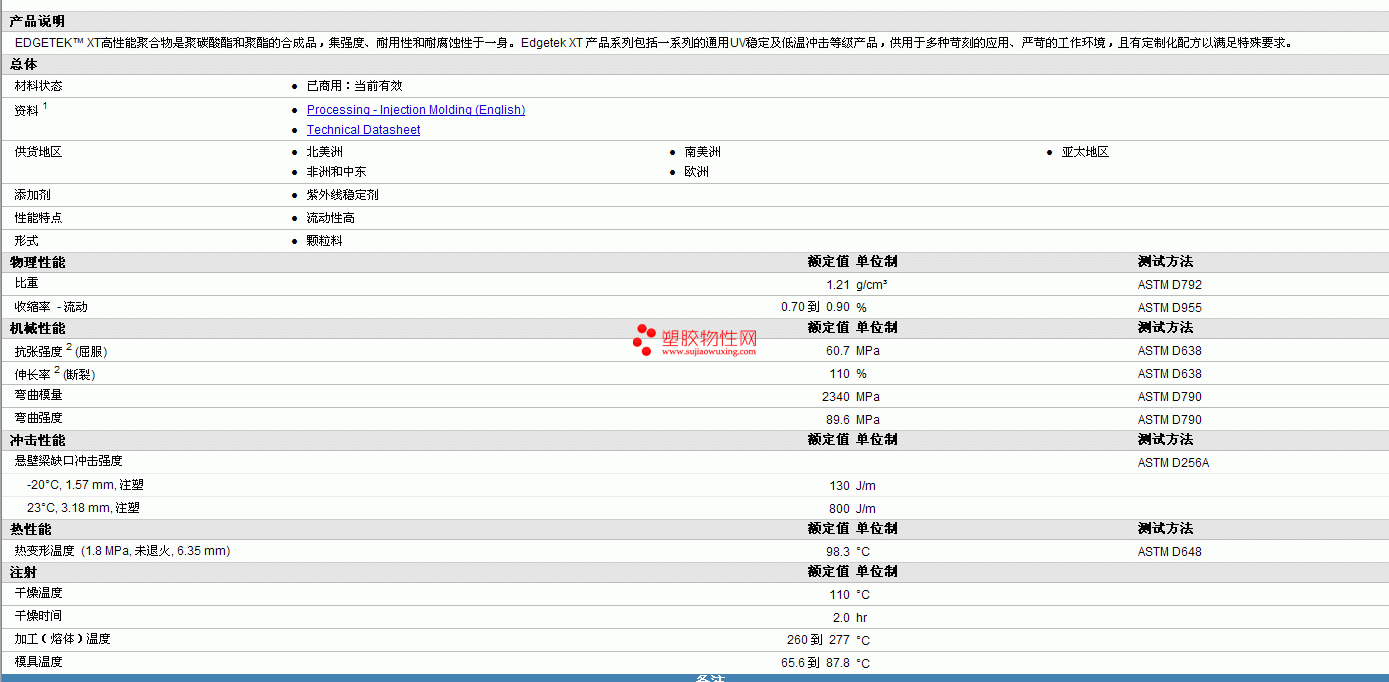The height and width of the screenshot is (682, 1389).
Task: Click the 2340 flexural modulus value
Action: 835,397
